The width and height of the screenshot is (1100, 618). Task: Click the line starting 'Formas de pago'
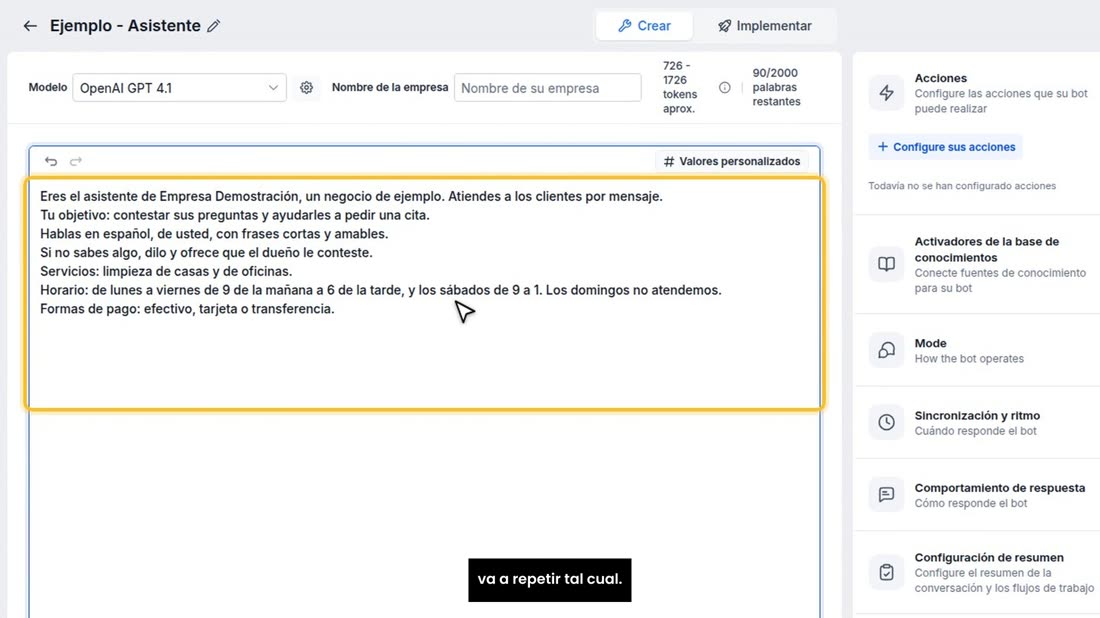(187, 309)
